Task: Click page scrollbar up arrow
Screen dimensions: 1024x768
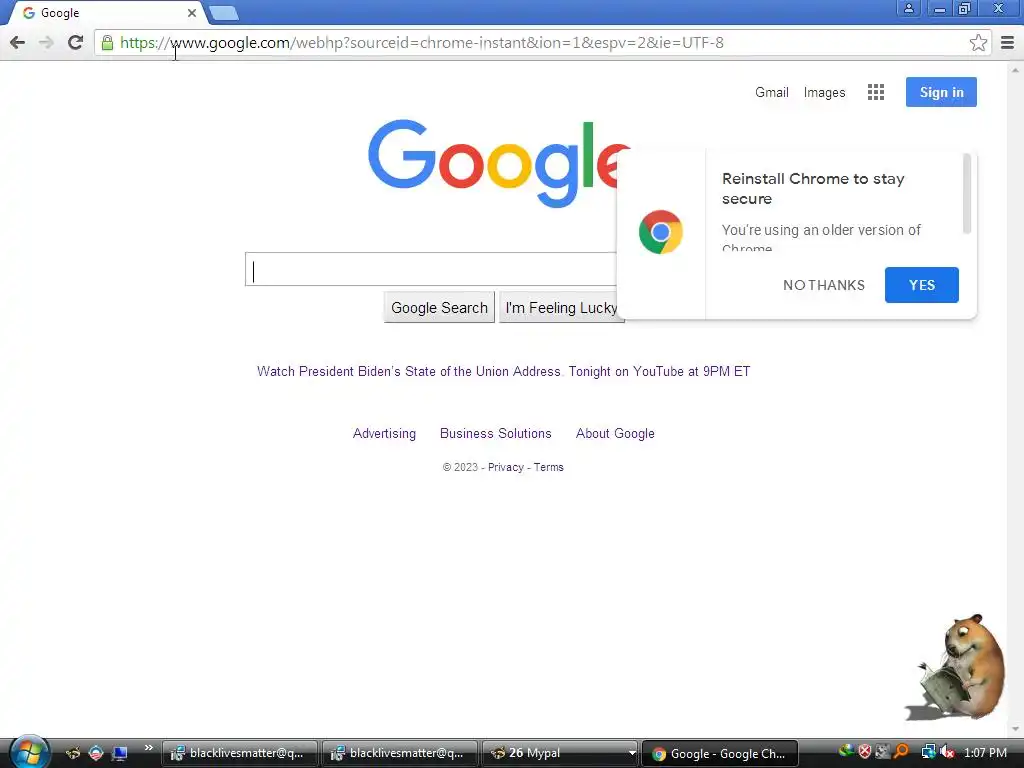Action: (x=1015, y=70)
